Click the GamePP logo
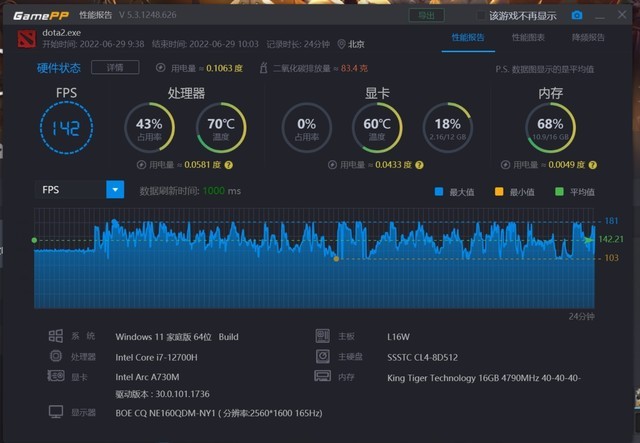 41,16
